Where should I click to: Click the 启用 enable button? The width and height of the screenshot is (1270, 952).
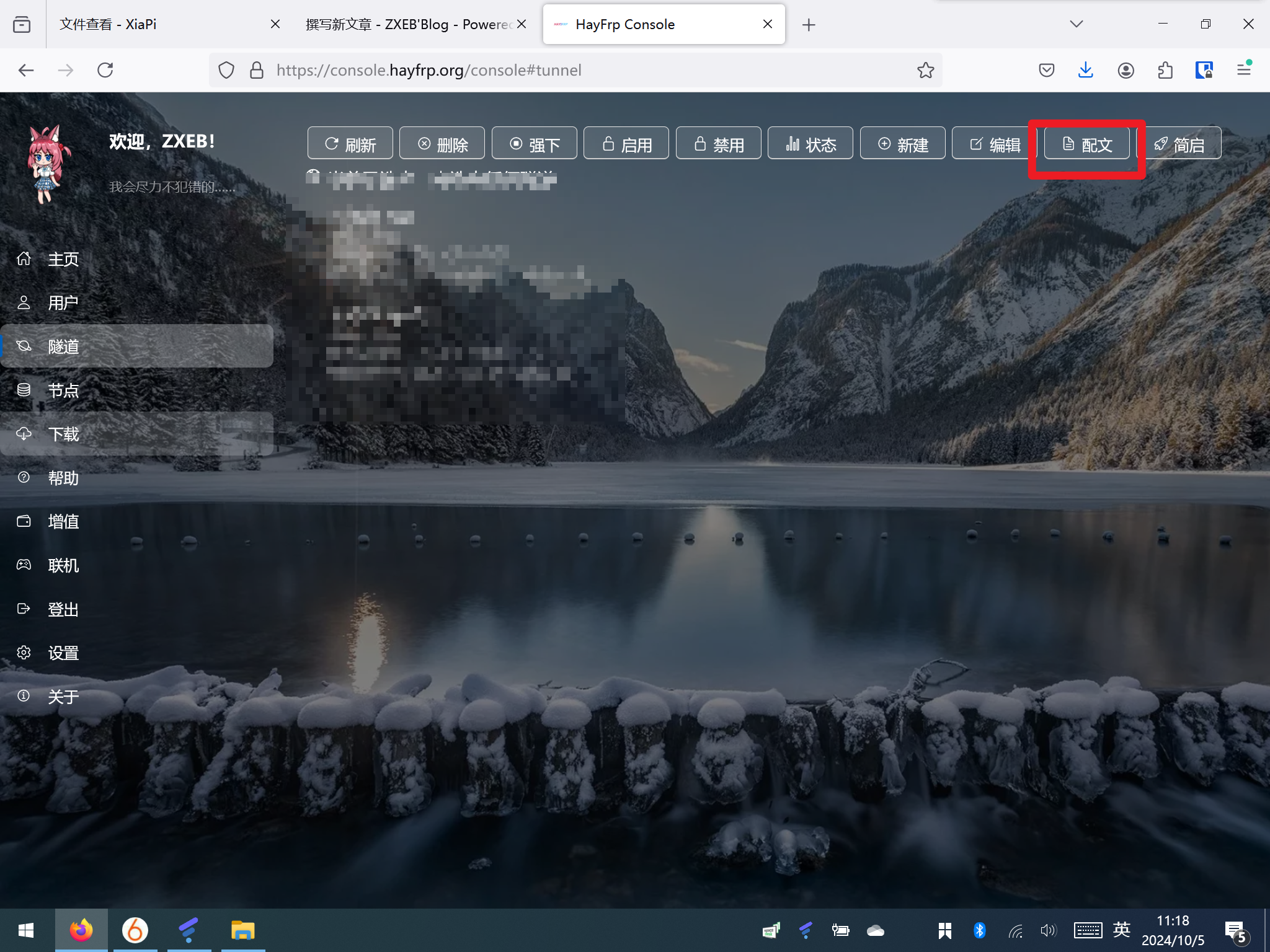click(x=626, y=144)
